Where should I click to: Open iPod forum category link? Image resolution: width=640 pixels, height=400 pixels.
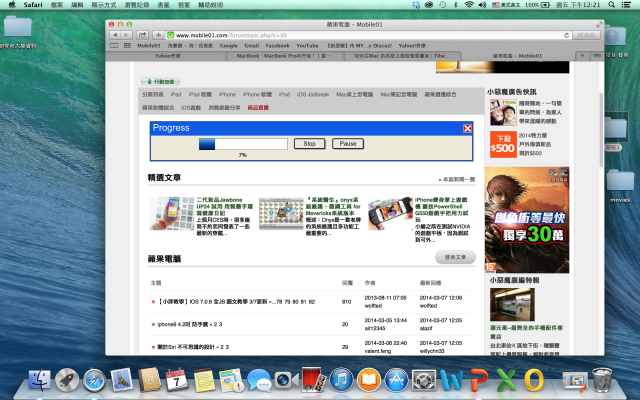[284, 94]
